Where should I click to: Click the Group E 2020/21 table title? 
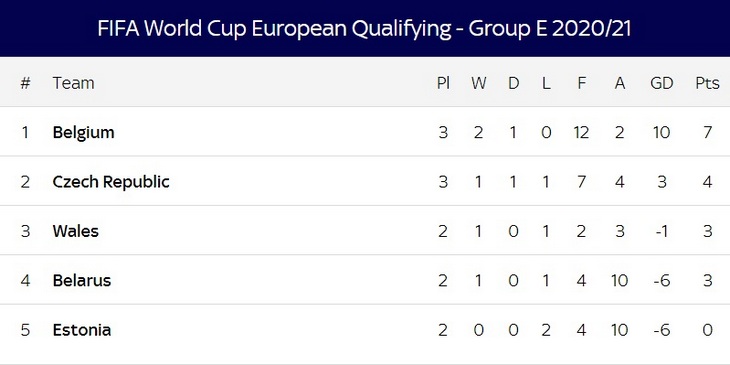click(x=364, y=28)
